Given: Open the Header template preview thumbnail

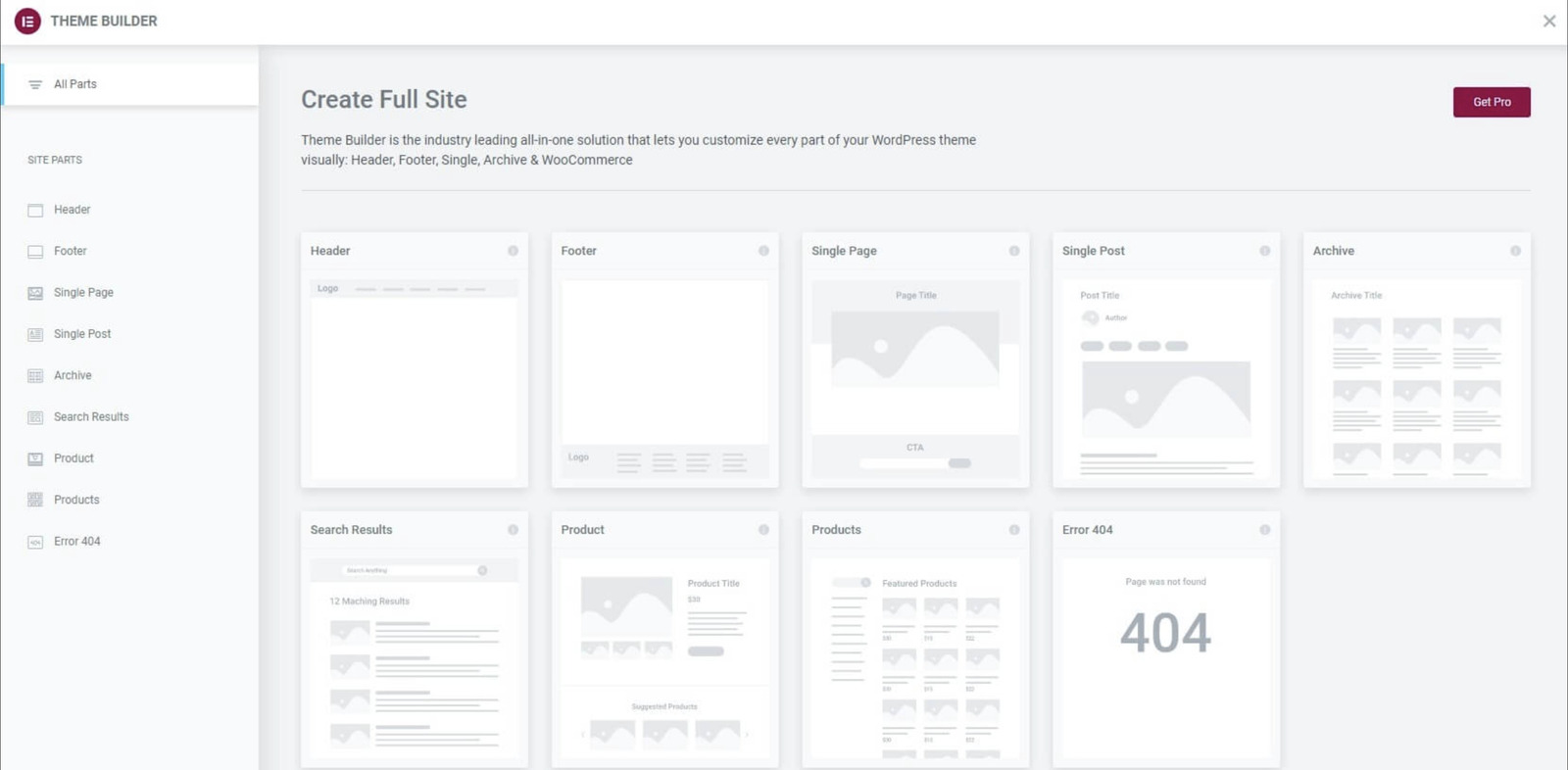Looking at the screenshot, I should pyautogui.click(x=415, y=379).
